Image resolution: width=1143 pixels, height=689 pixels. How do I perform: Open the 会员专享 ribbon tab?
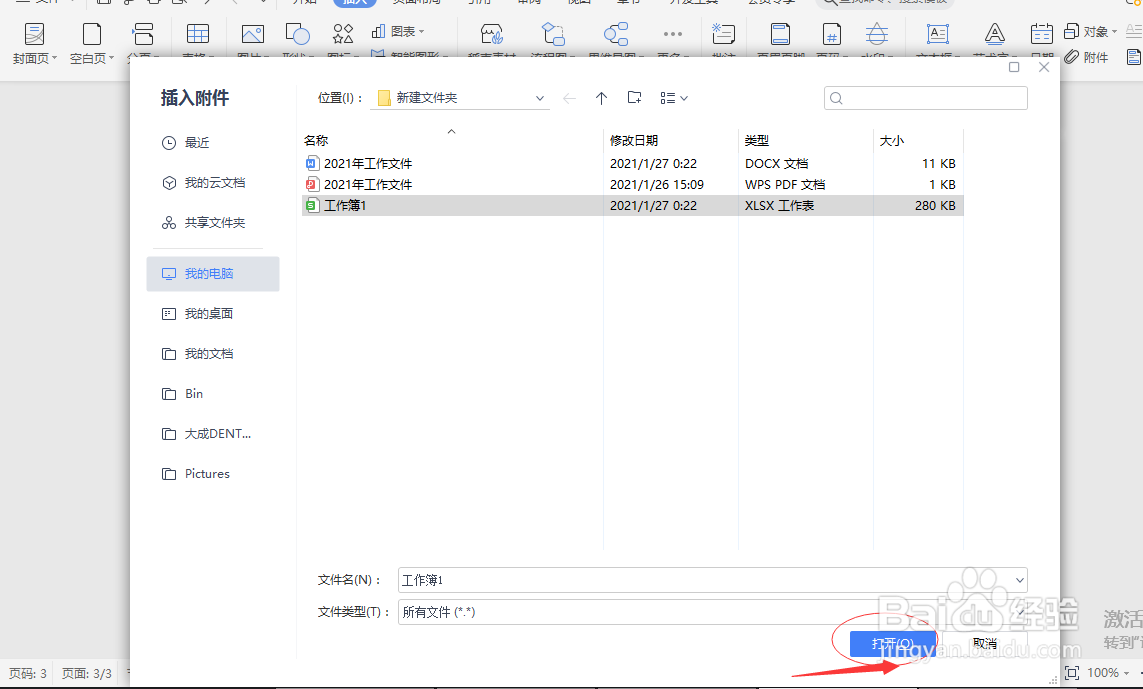(770, 2)
